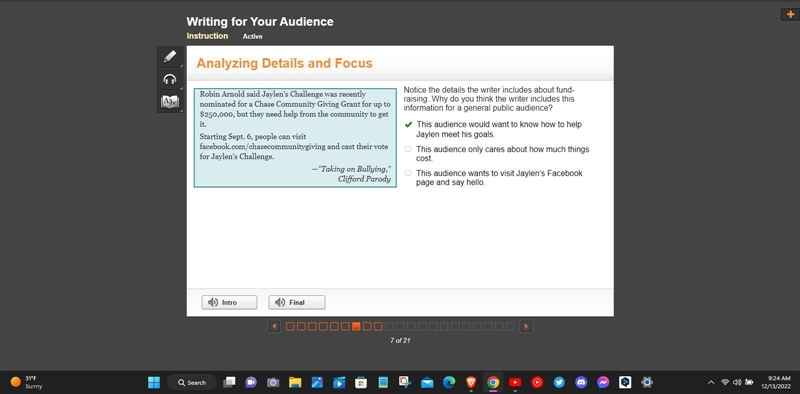800x394 pixels.
Task: Open the purple video chat app on the taskbar
Action: (x=251, y=382)
